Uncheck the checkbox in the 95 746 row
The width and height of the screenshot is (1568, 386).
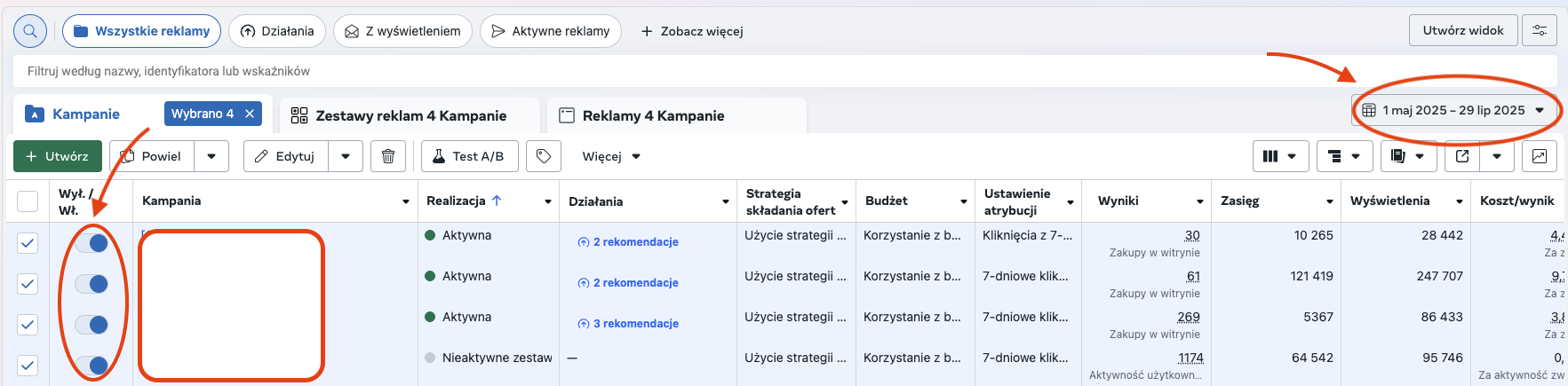28,365
